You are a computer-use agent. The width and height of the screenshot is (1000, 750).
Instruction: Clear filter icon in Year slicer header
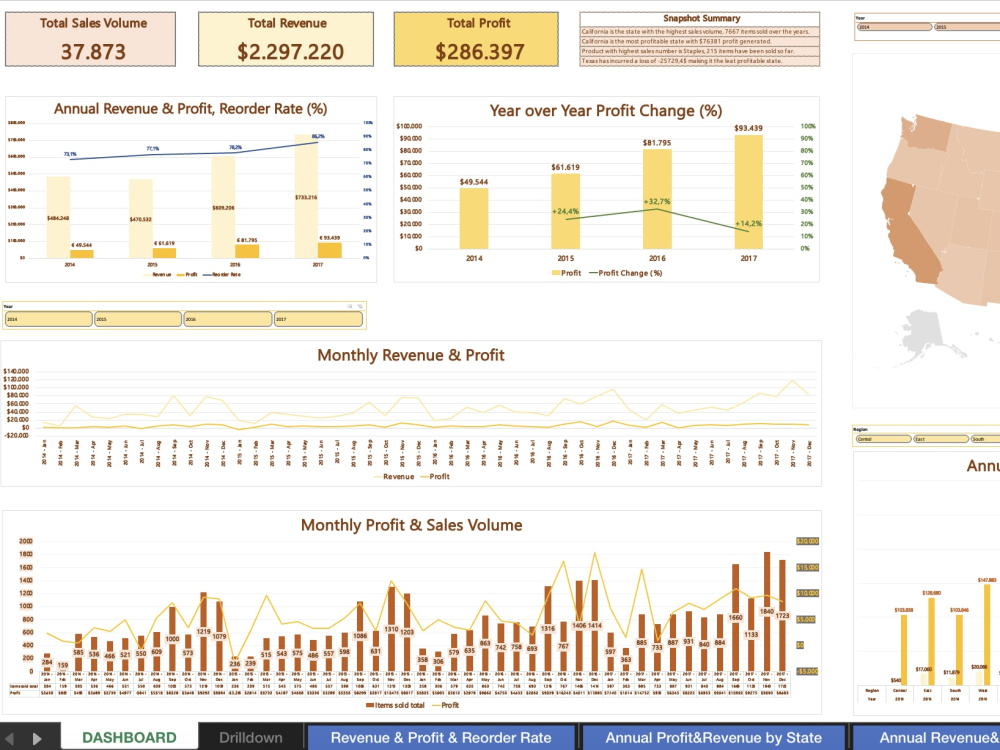[x=360, y=306]
